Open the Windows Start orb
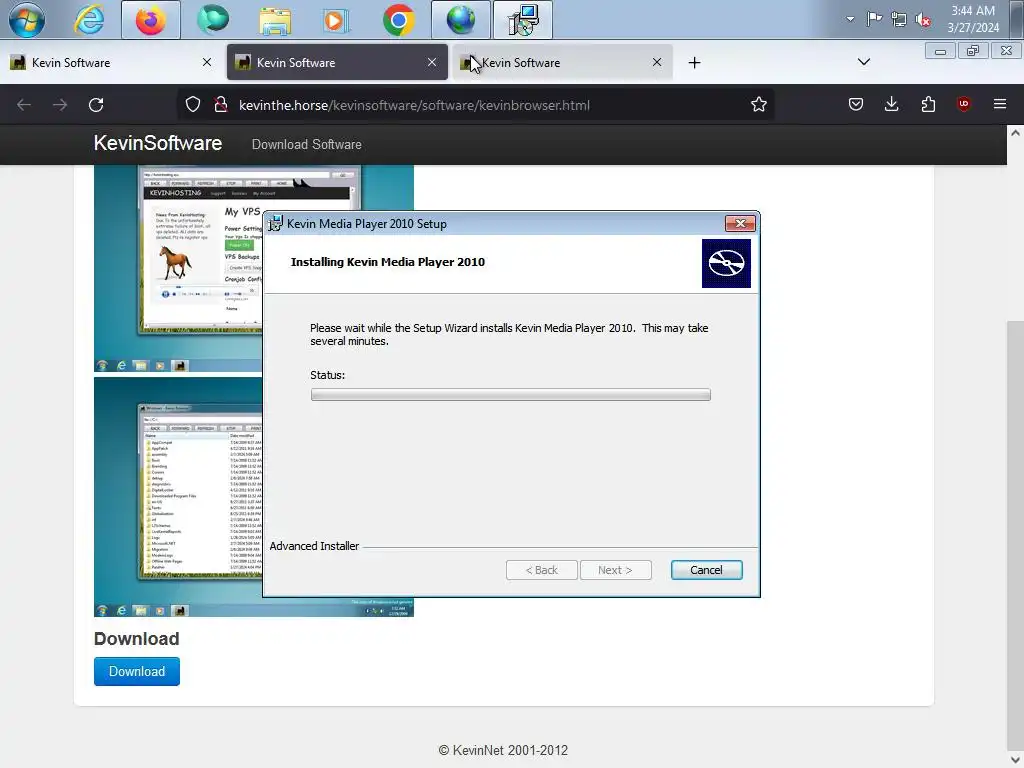This screenshot has height=768, width=1024. pyautogui.click(x=26, y=20)
